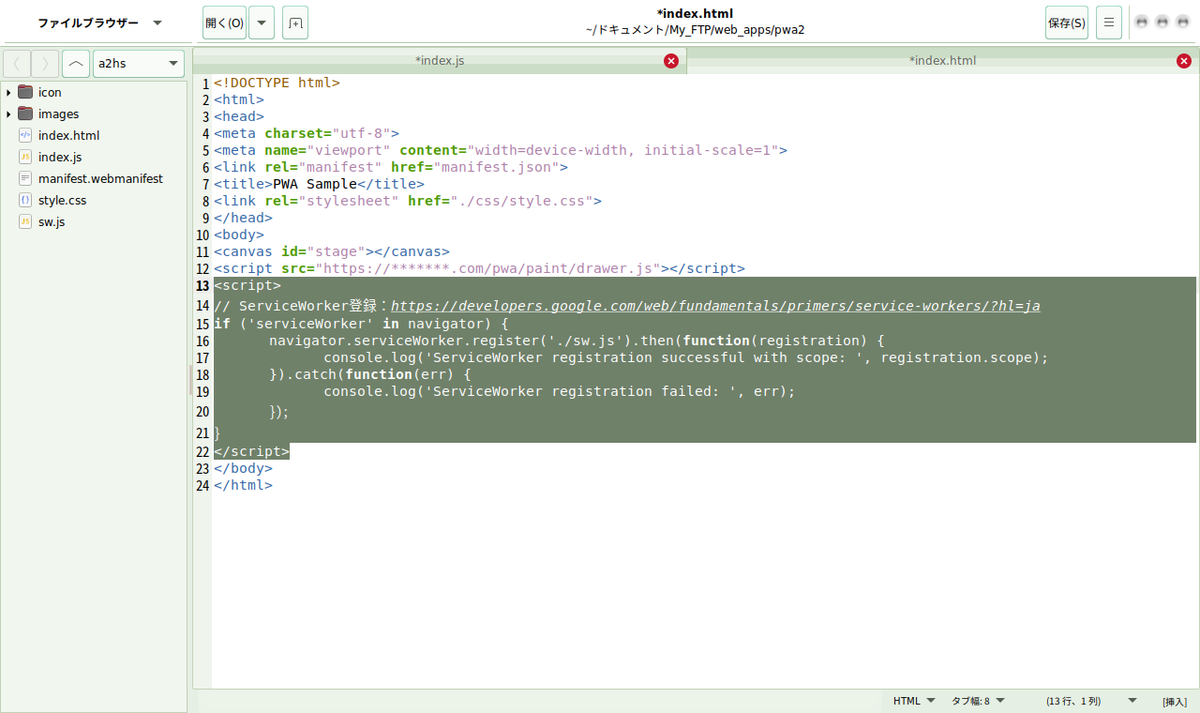
Task: Open index.html in the file browser
Action: (69, 135)
